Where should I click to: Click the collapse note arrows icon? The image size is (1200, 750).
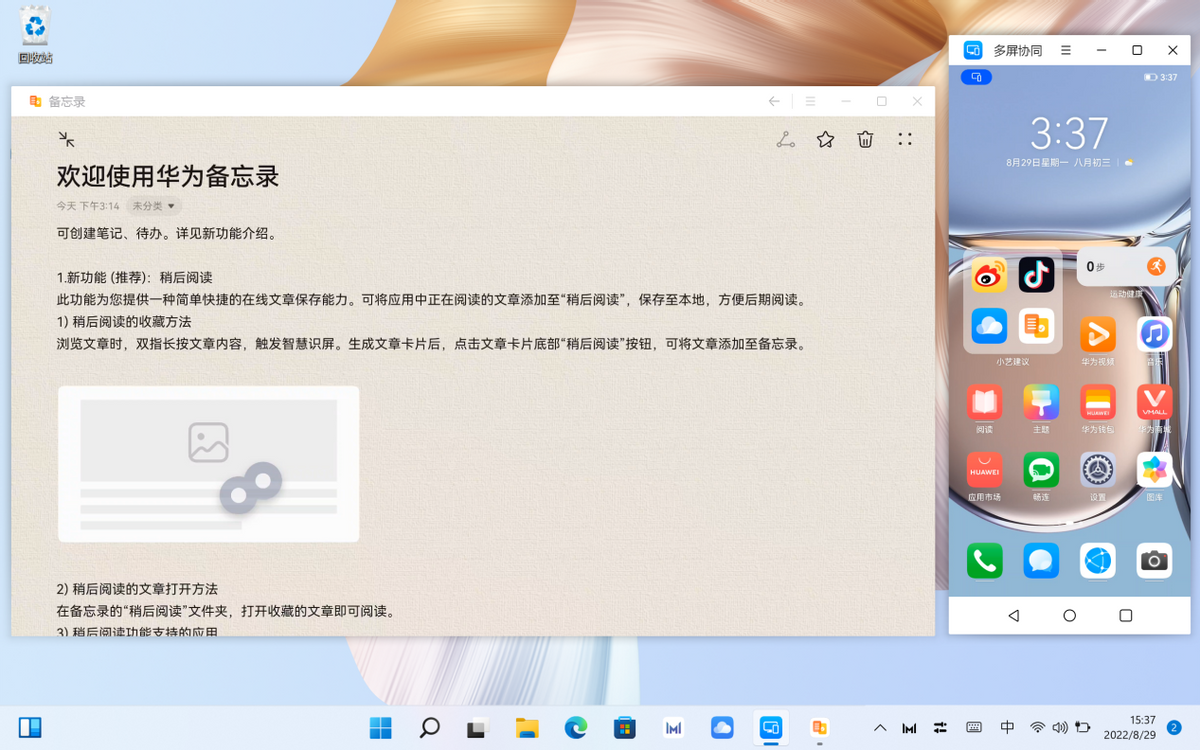[67, 140]
